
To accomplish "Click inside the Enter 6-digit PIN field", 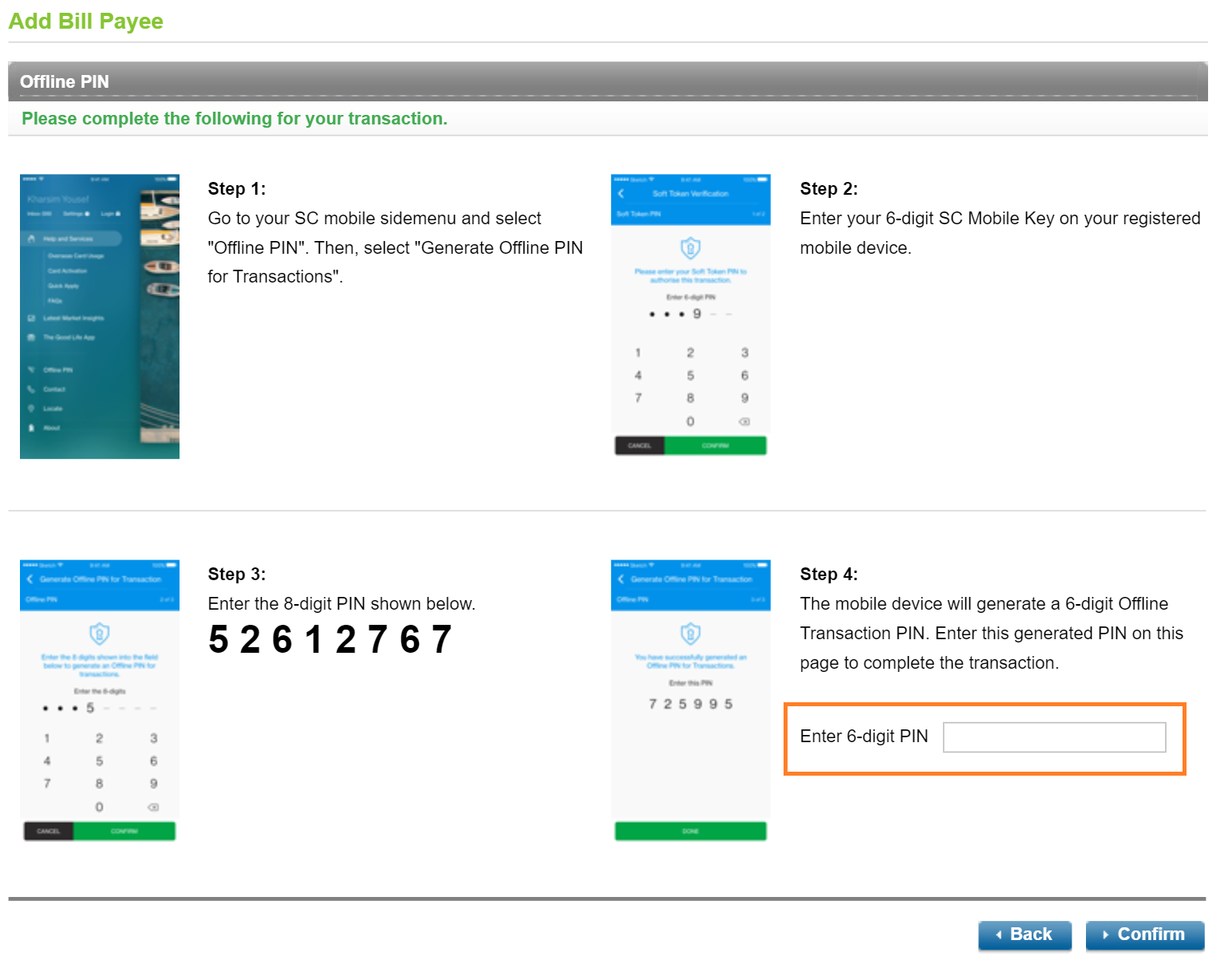I will (1053, 737).
